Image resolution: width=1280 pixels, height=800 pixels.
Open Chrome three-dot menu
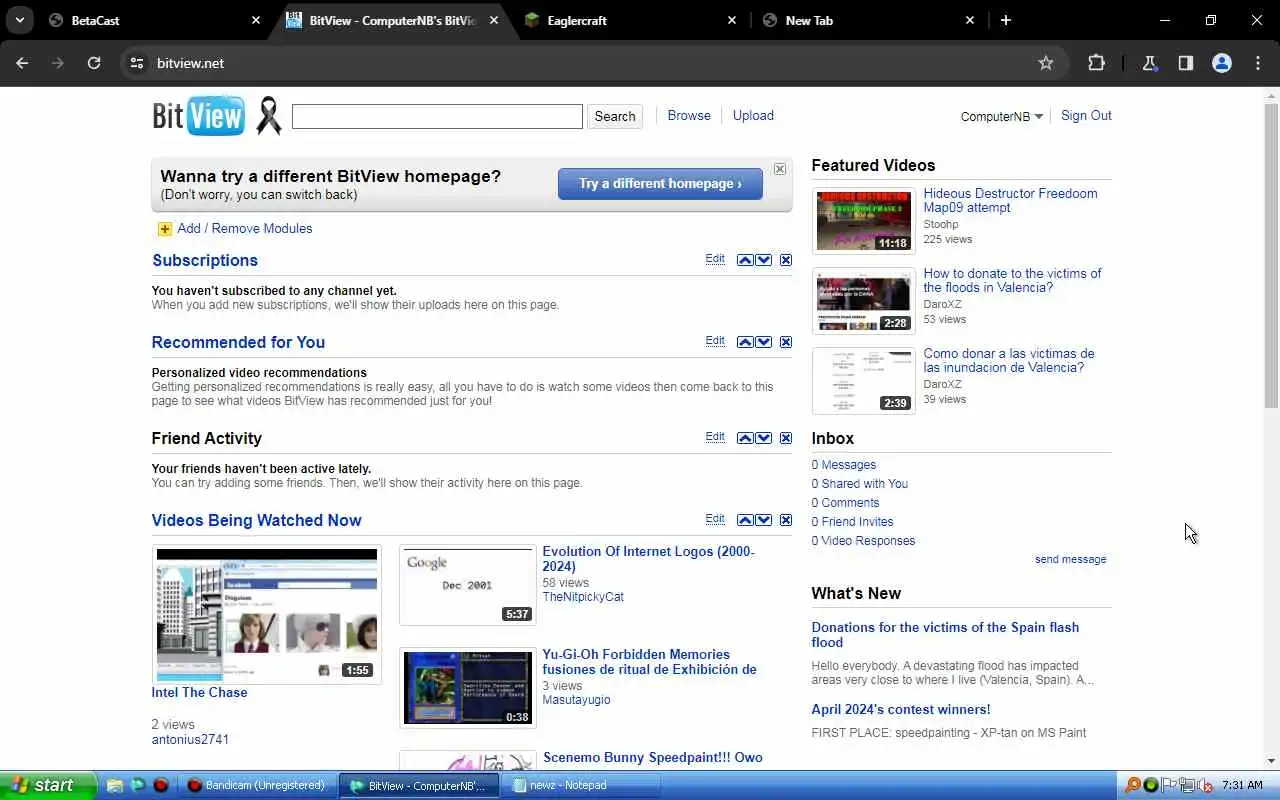(x=1258, y=63)
